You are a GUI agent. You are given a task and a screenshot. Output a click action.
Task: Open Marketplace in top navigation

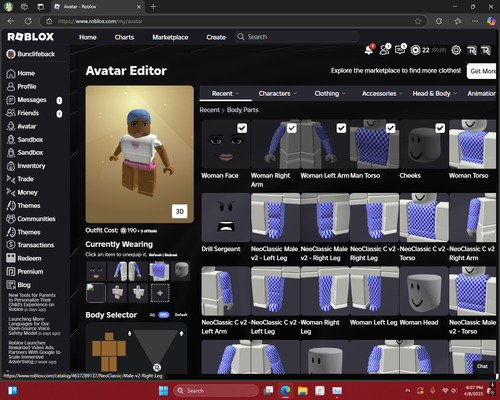coord(170,37)
